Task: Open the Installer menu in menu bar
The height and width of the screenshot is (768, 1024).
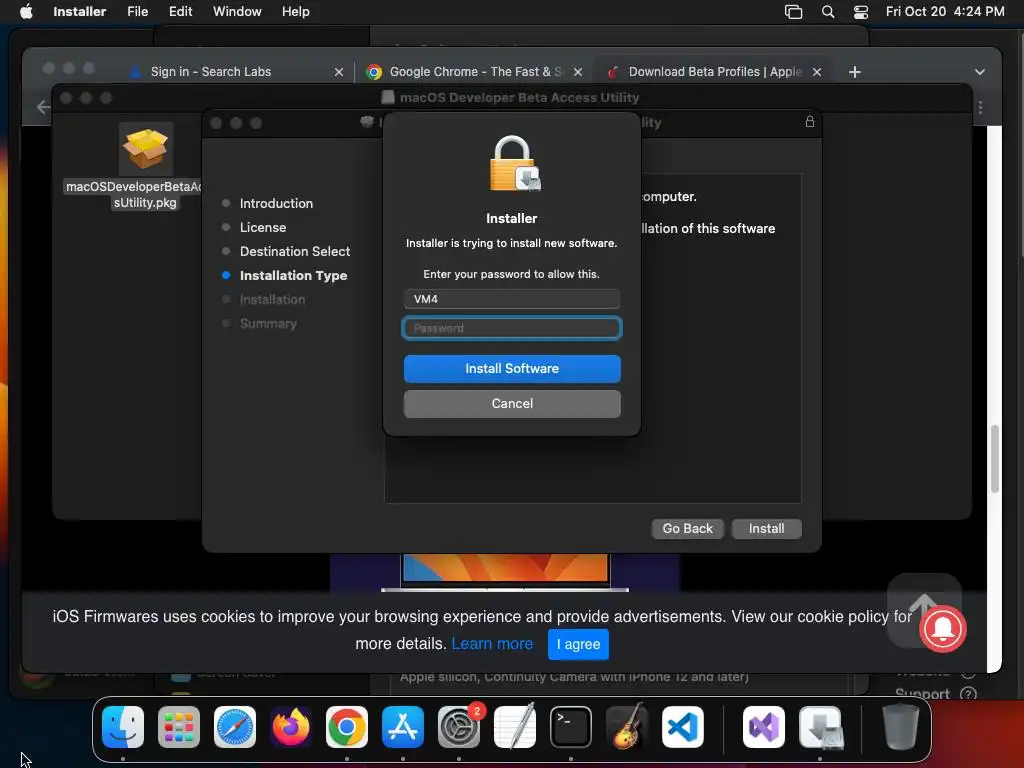Action: pyautogui.click(x=79, y=12)
